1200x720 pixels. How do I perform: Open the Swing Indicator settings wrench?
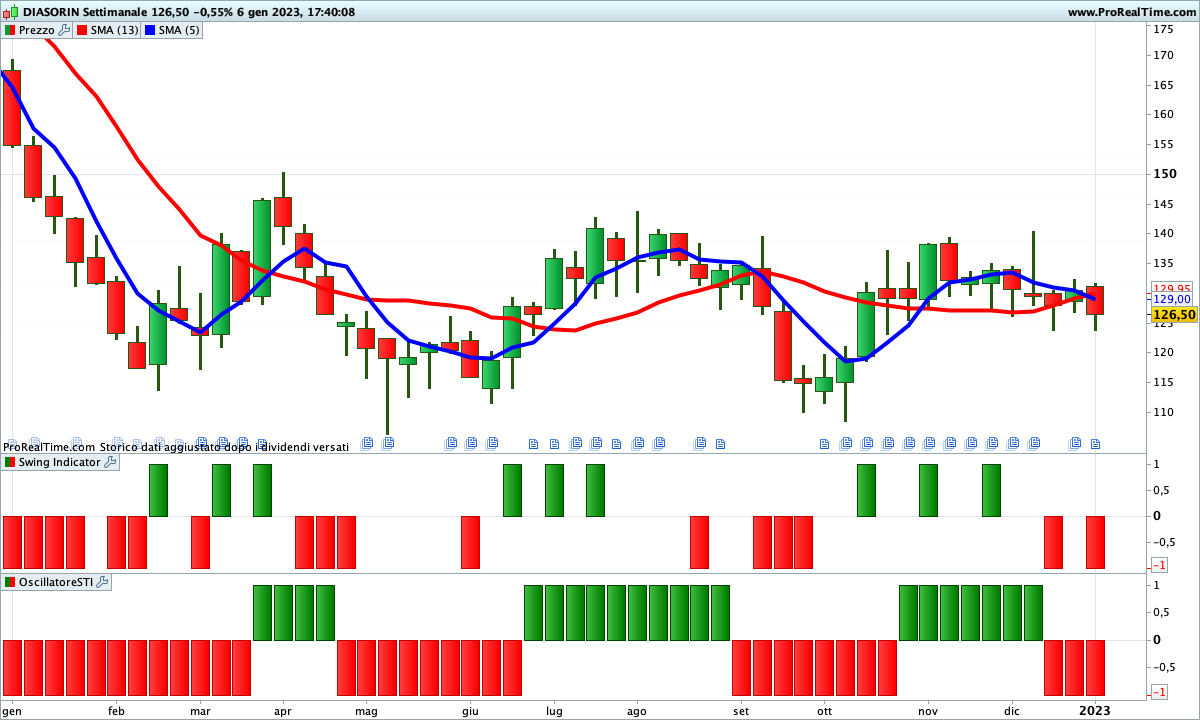pyautogui.click(x=110, y=462)
